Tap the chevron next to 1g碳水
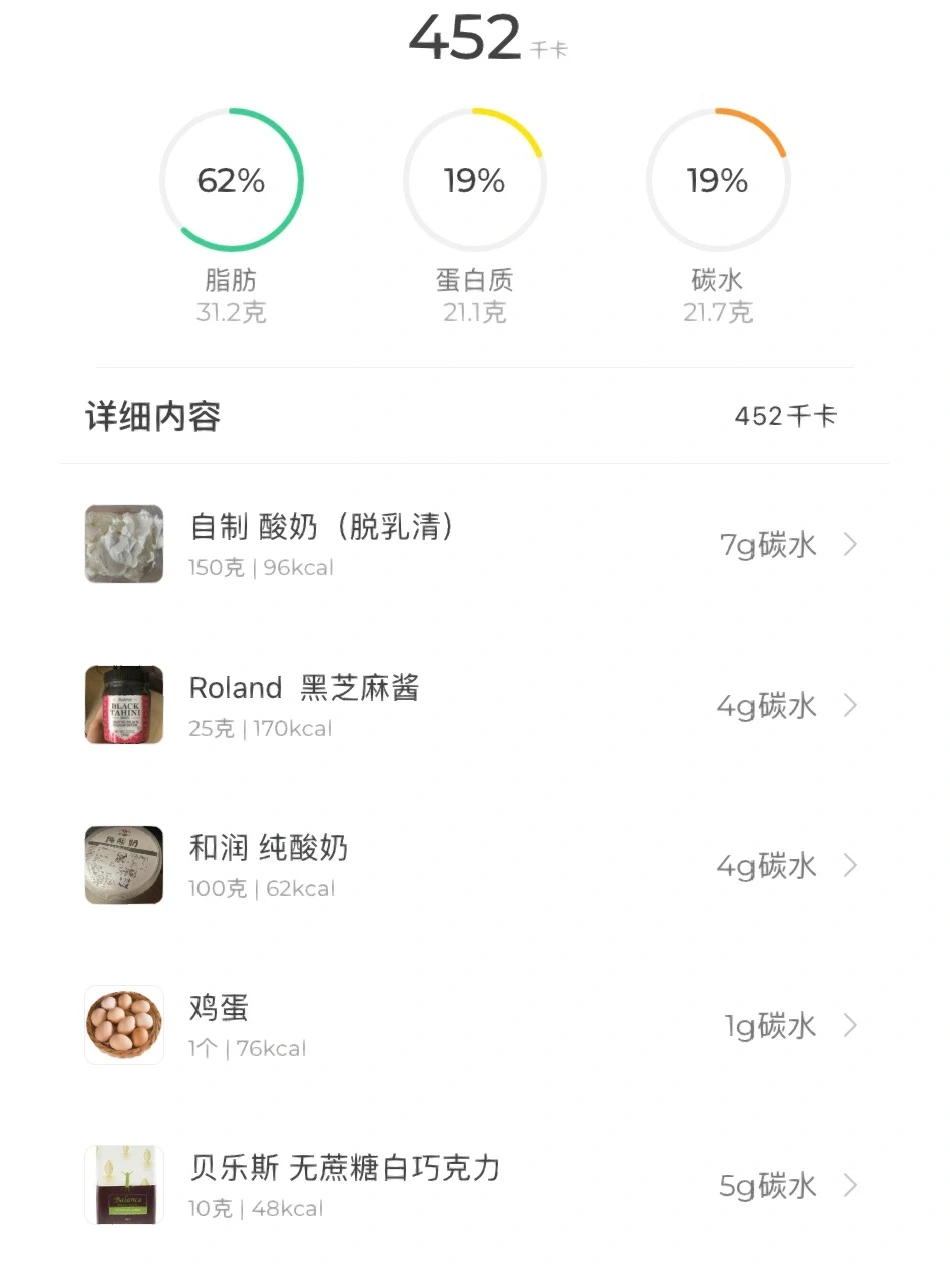The width and height of the screenshot is (950, 1267). 850,1025
